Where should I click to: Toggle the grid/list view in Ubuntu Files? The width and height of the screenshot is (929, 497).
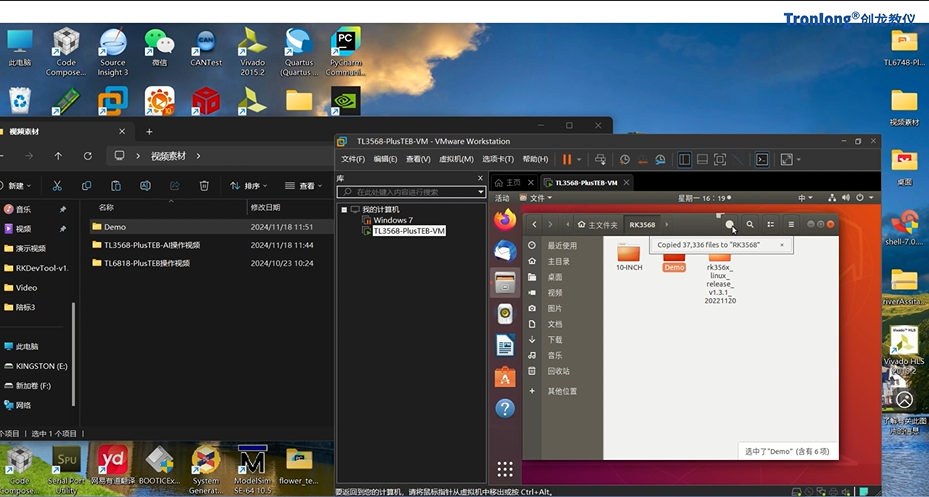(770, 225)
